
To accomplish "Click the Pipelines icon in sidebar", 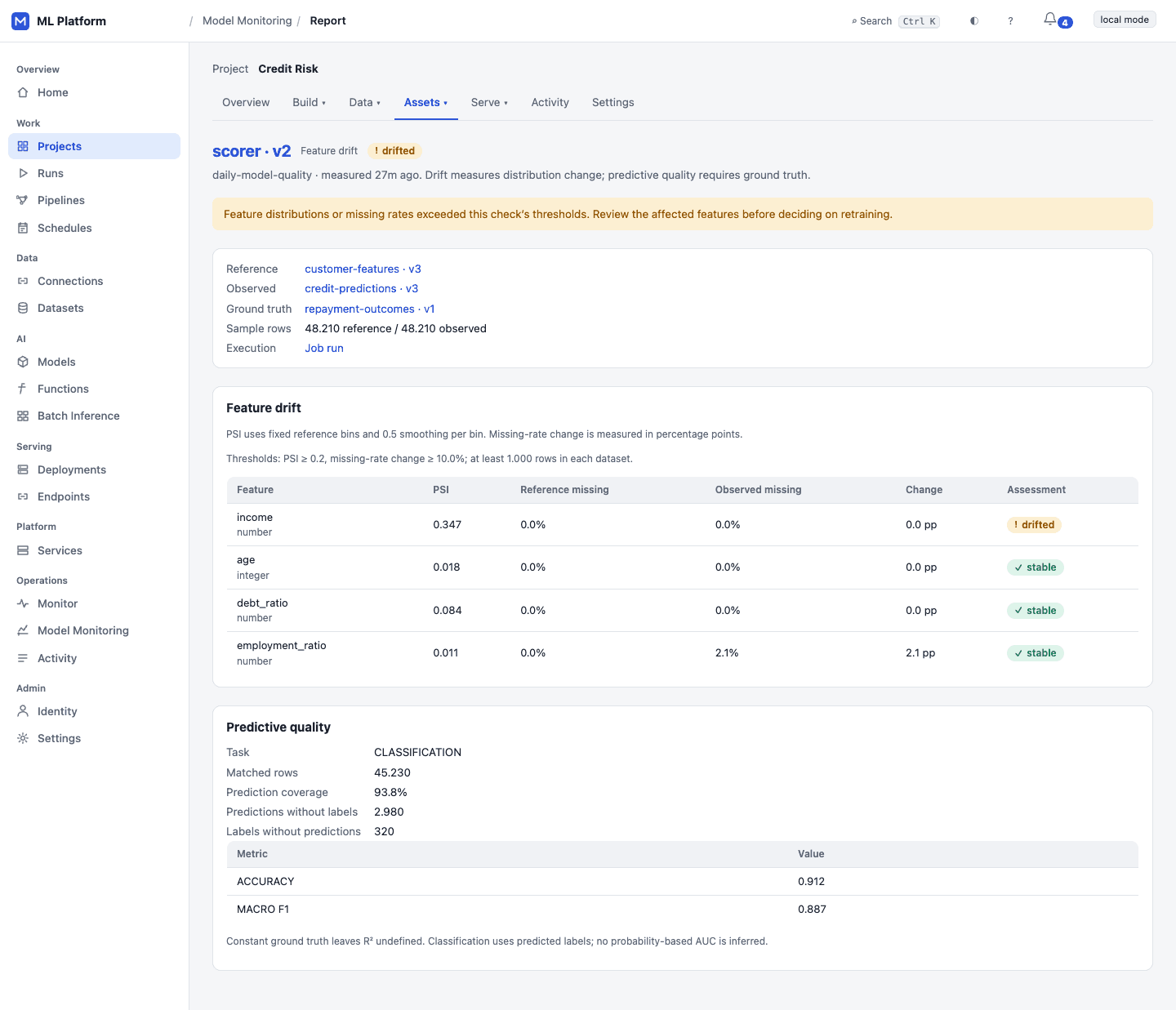I will (23, 200).
